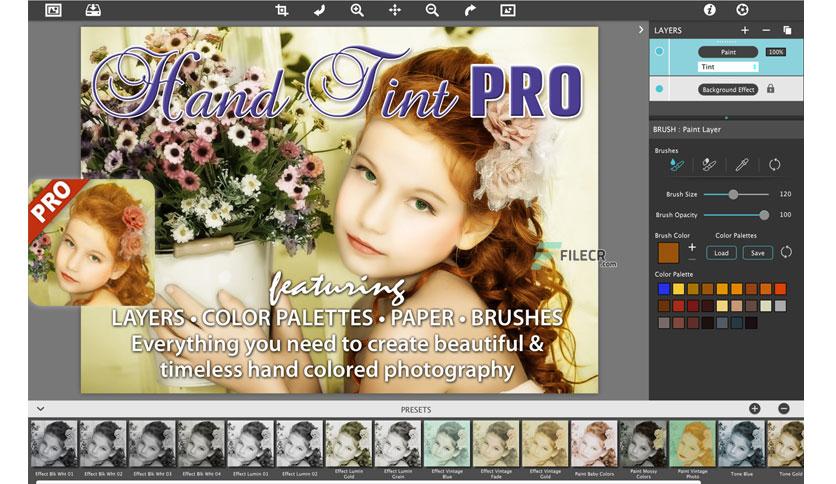This screenshot has width=836, height=484.
Task: Click the Brush Opacity value 100
Action: [785, 214]
